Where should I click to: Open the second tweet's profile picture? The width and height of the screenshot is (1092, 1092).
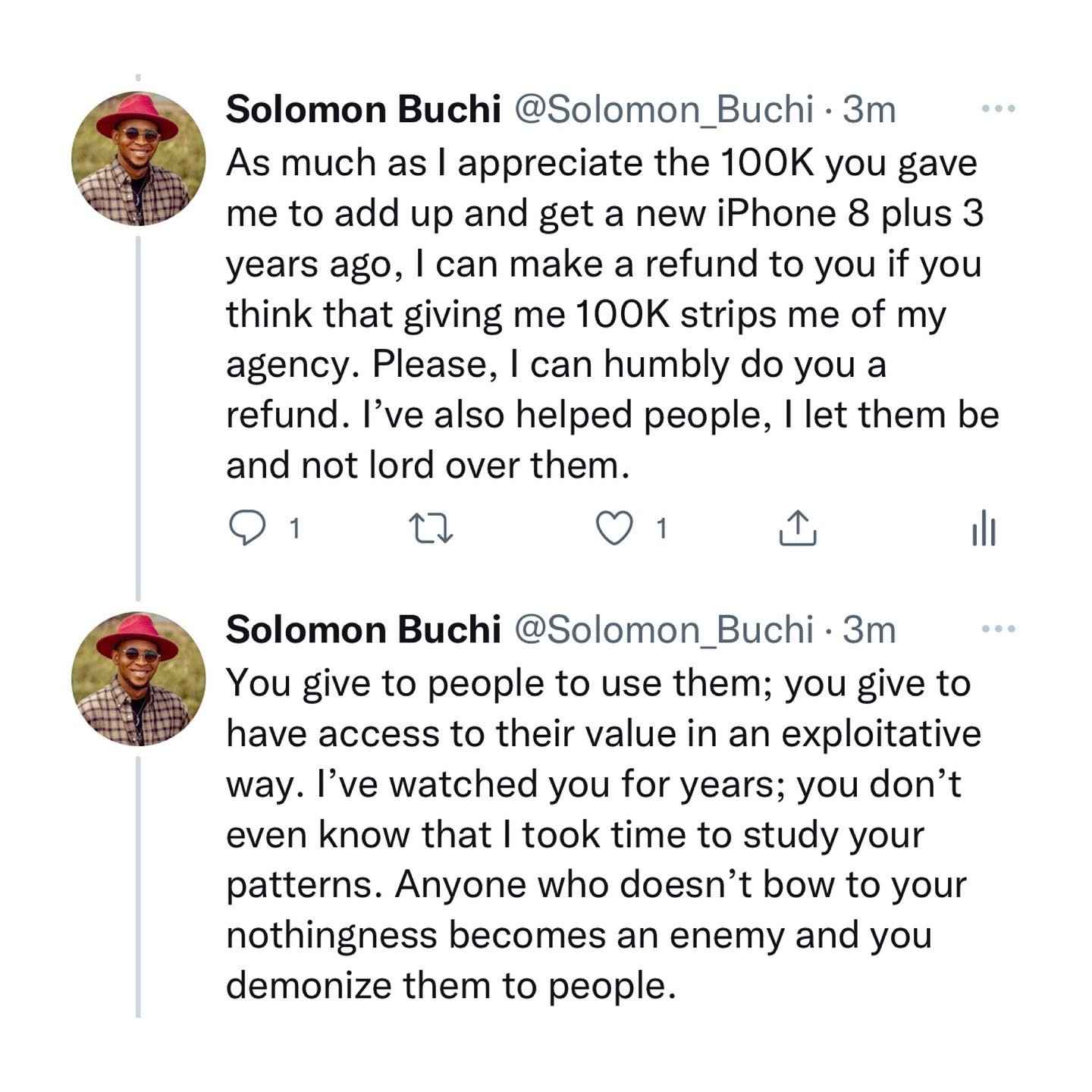click(139, 679)
